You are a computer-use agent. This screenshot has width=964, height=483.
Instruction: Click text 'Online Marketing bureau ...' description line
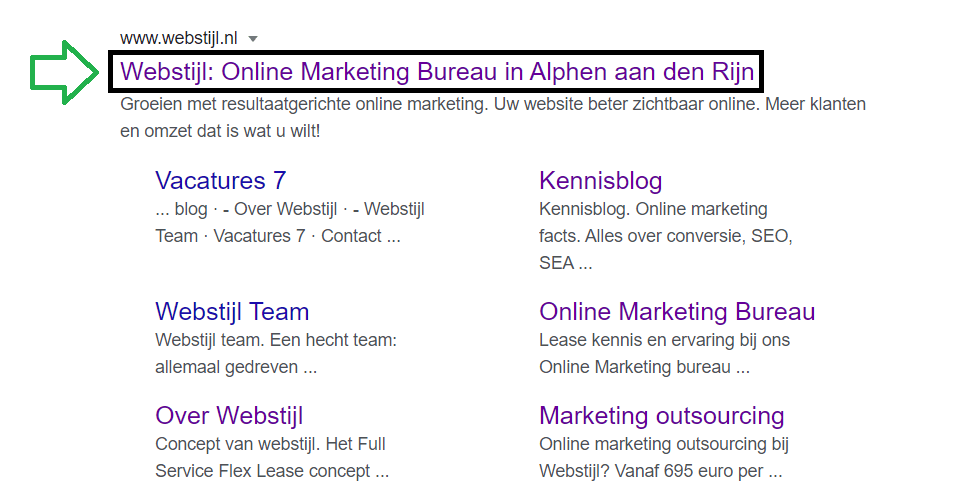[644, 367]
